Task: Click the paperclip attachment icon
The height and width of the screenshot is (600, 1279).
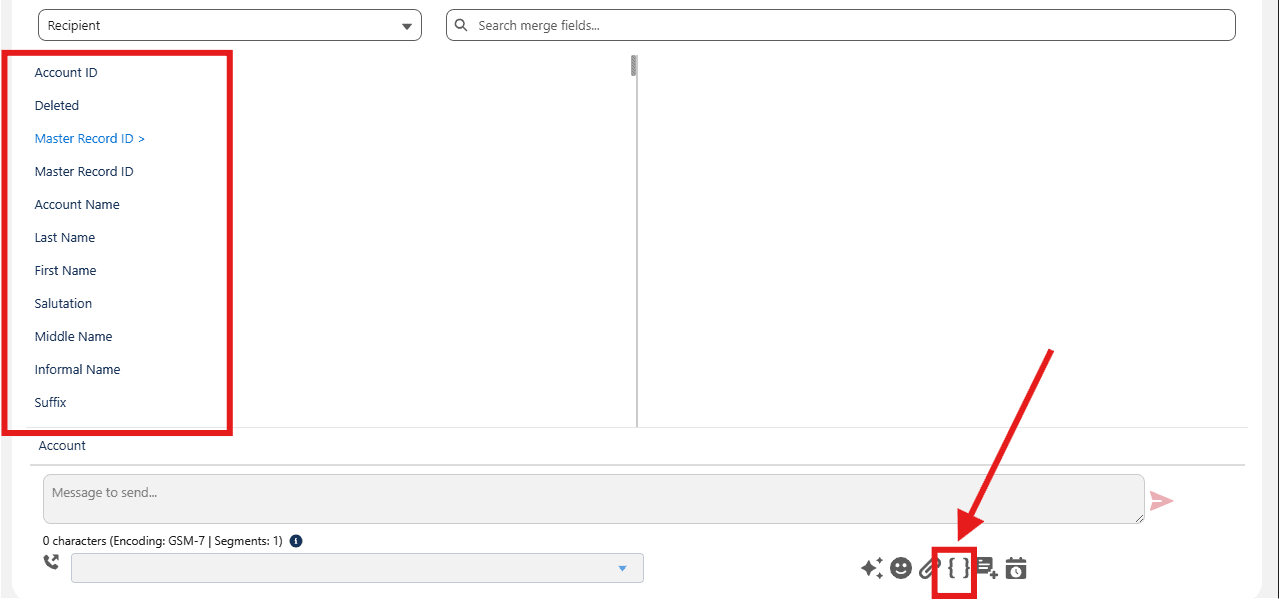Action: point(930,568)
